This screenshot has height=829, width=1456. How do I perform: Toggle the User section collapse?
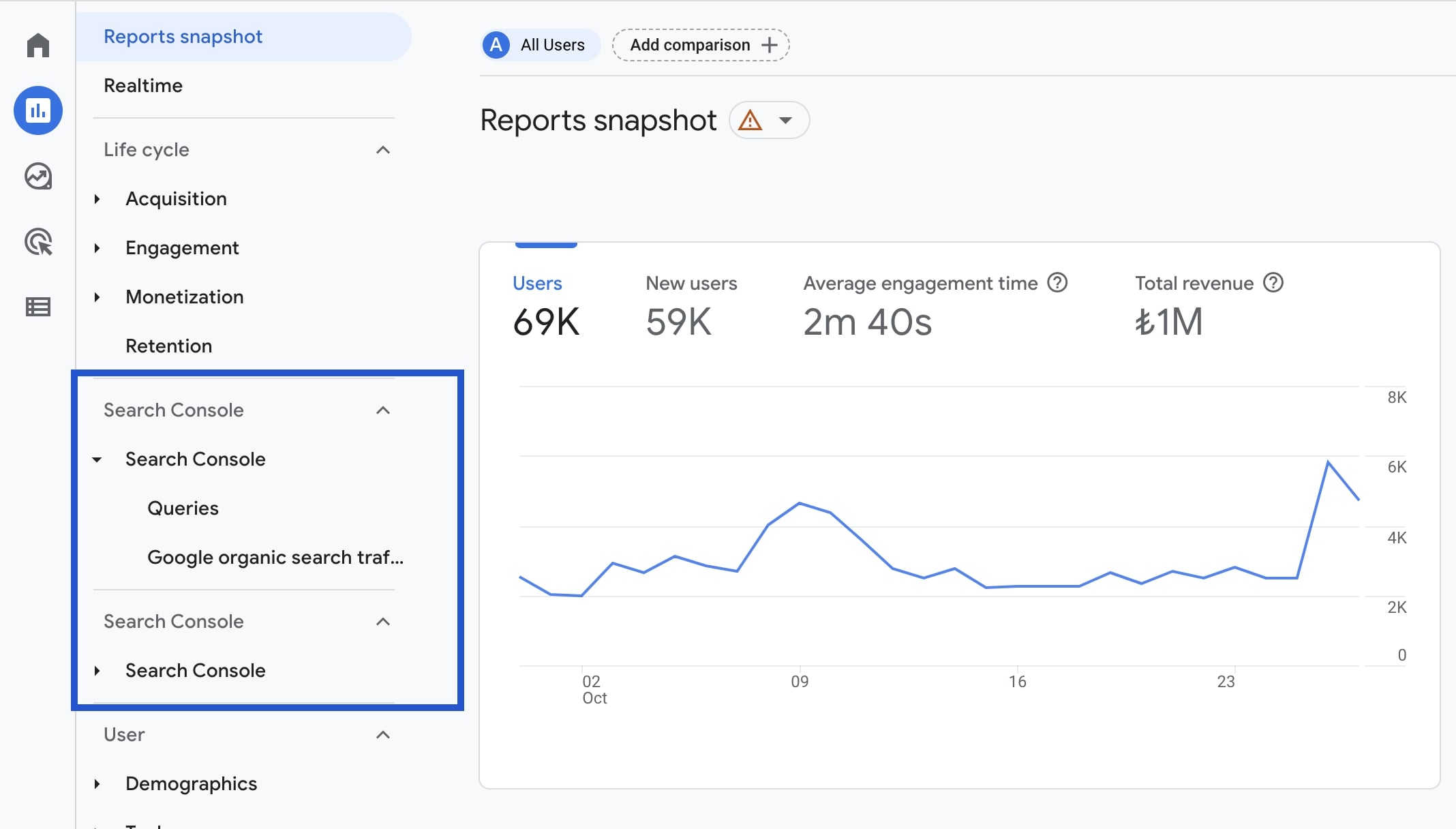[x=383, y=734]
